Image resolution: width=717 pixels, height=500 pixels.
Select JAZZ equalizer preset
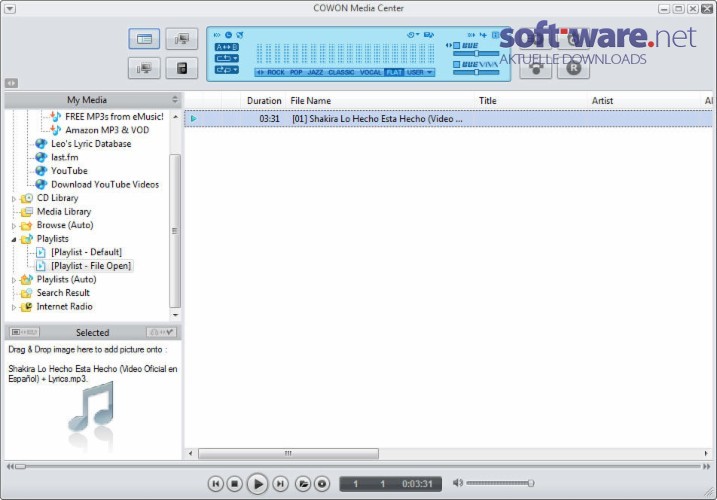coord(315,72)
